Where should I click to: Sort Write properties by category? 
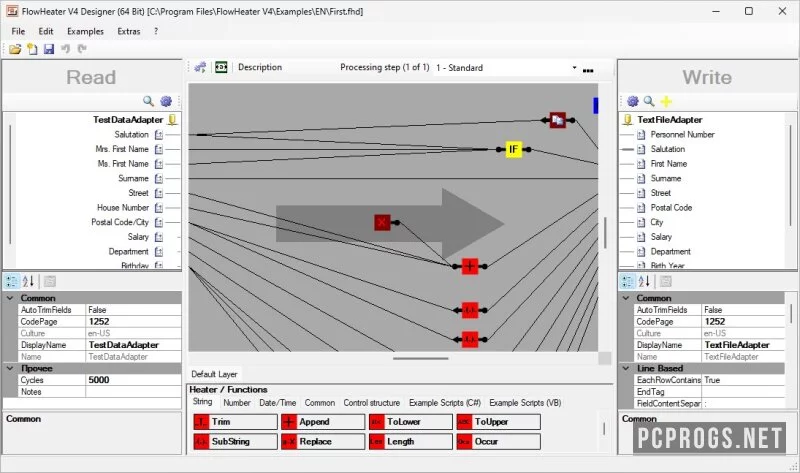click(x=628, y=281)
